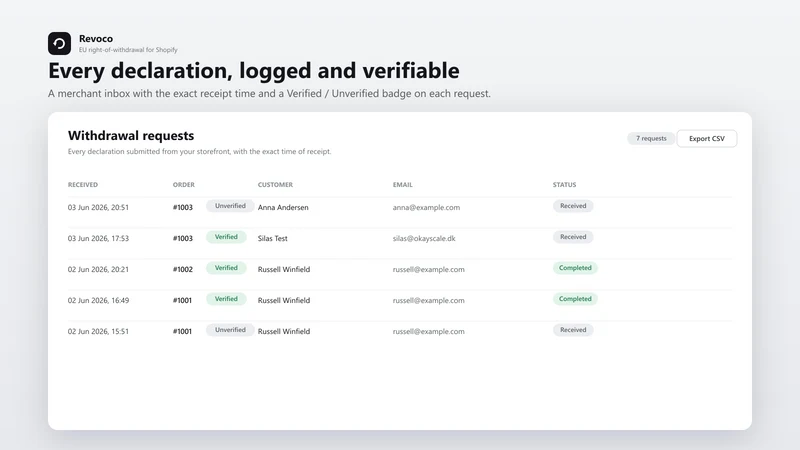This screenshot has height=450, width=800.
Task: Click the email silas@okayscale.dk
Action: [424, 238]
